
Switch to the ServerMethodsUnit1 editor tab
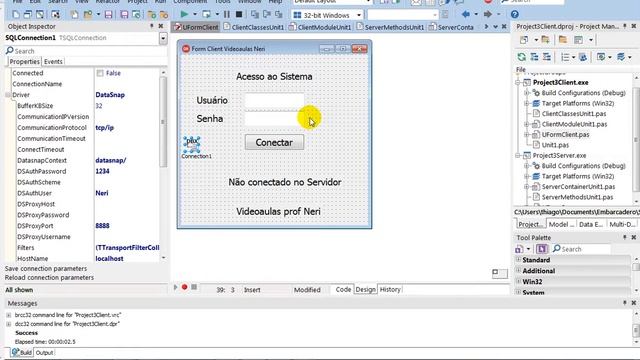(390, 27)
